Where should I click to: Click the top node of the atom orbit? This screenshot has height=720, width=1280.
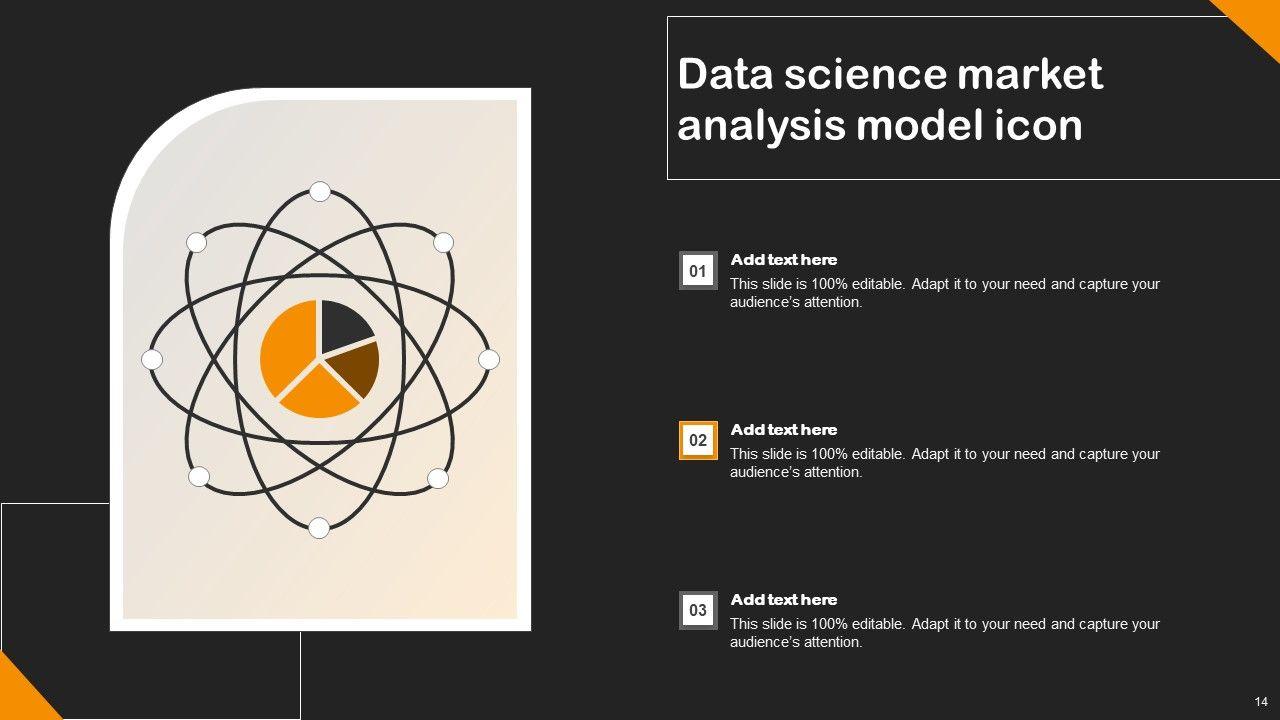tap(320, 191)
